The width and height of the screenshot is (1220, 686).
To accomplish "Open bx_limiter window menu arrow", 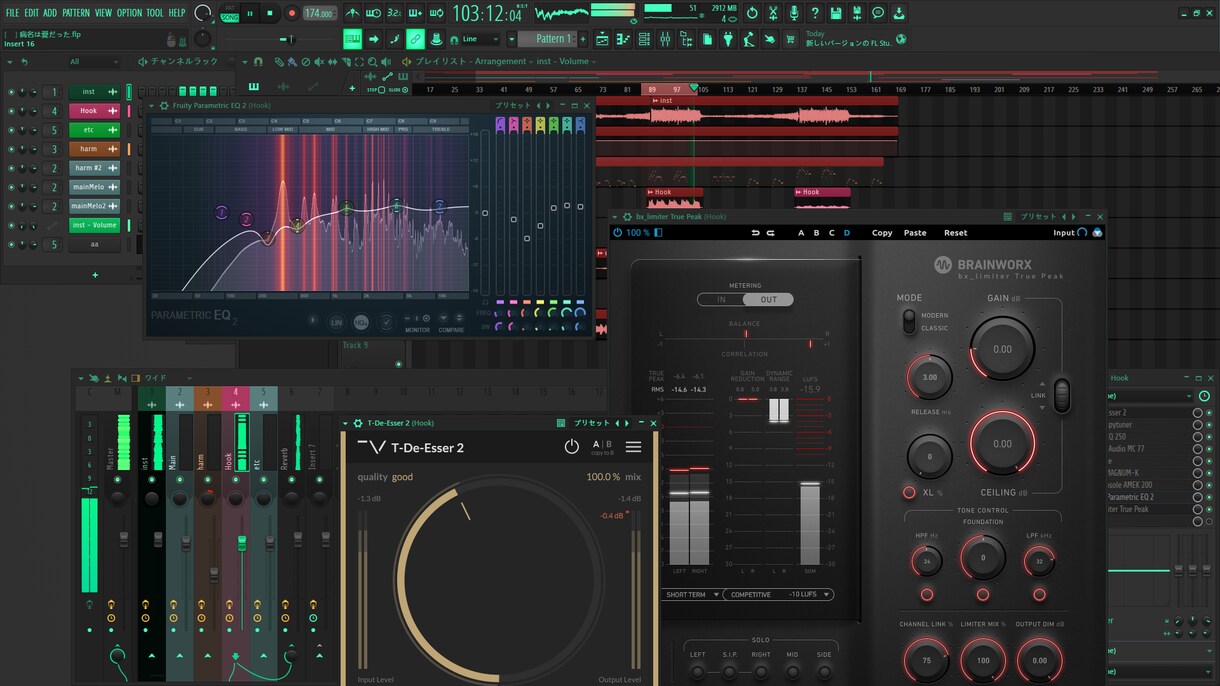I will (617, 216).
